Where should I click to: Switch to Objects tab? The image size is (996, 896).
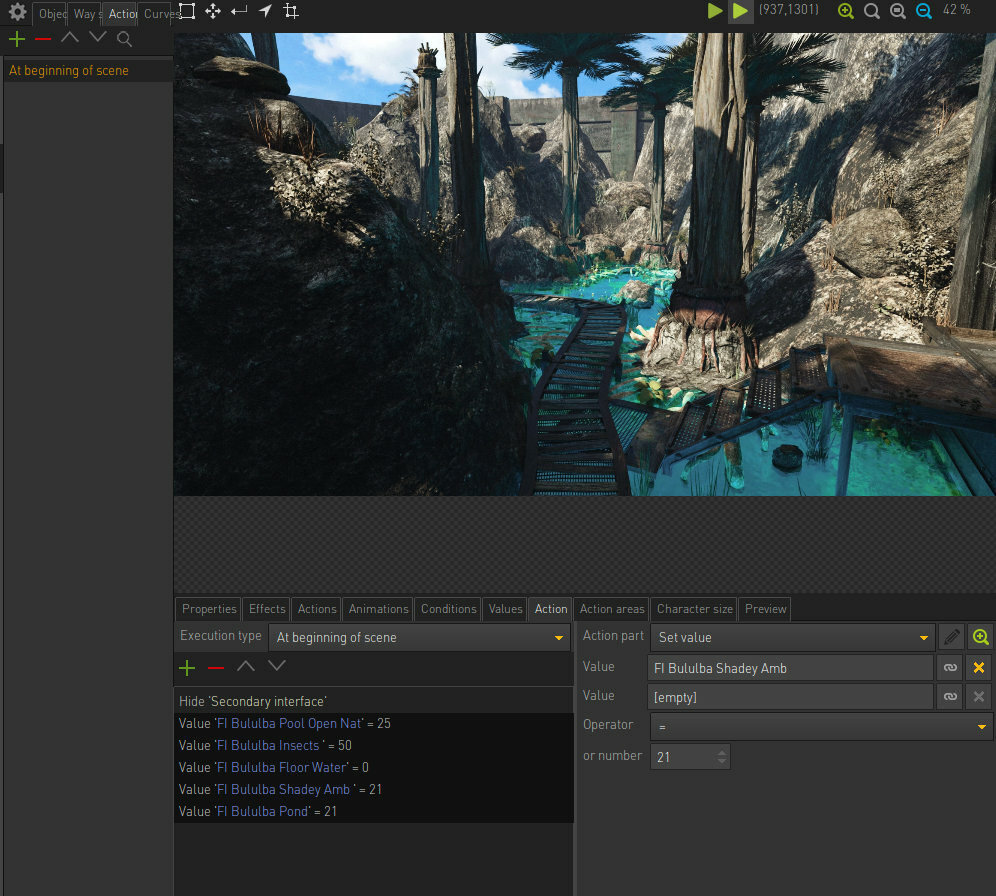pyautogui.click(x=50, y=13)
